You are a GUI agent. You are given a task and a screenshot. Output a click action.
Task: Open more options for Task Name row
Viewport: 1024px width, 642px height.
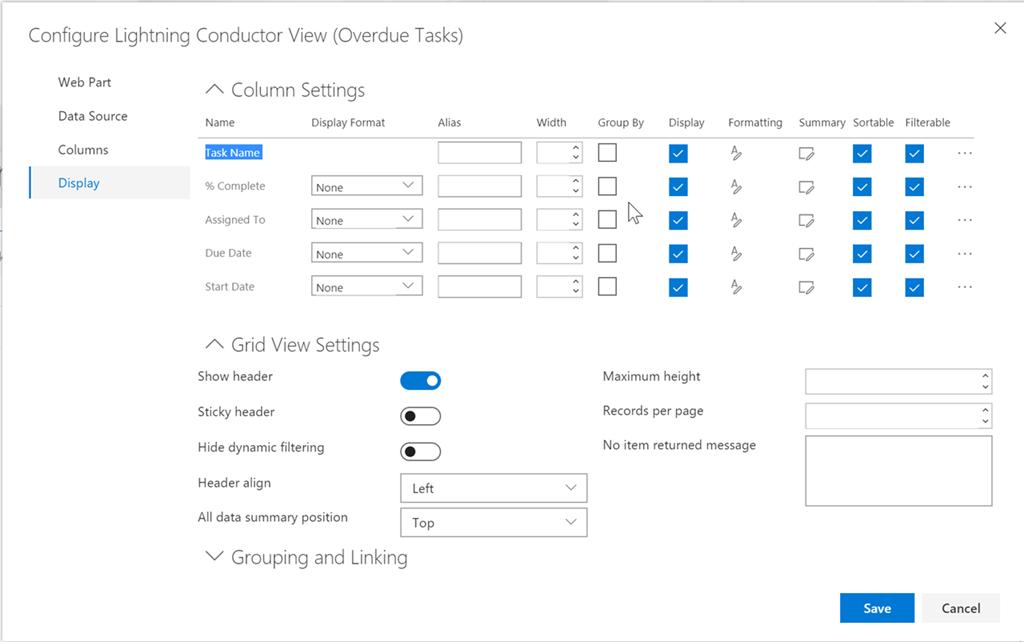[965, 153]
